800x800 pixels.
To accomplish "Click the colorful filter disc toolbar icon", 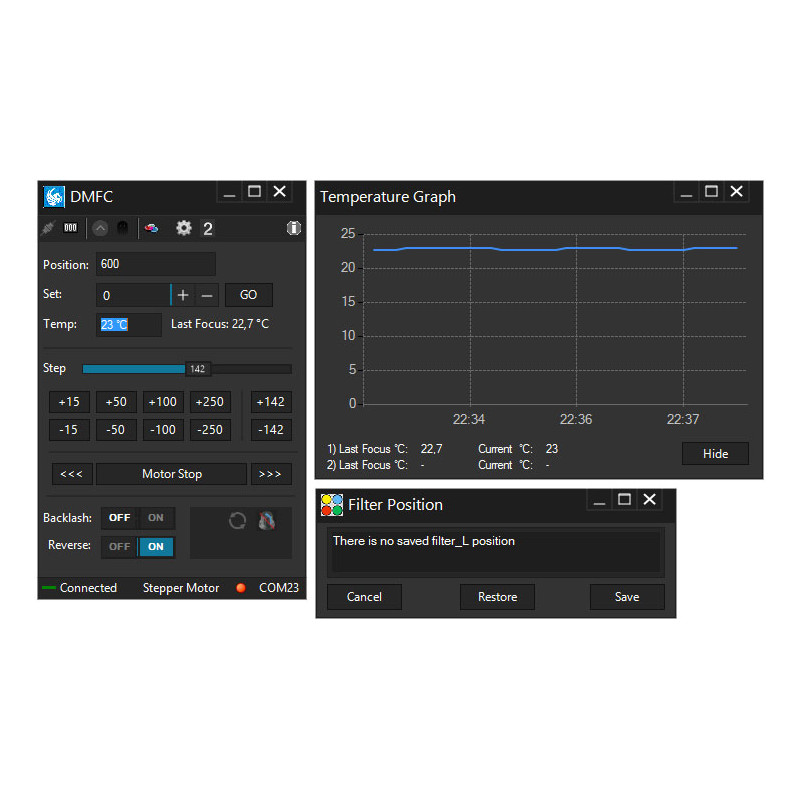I will (151, 228).
